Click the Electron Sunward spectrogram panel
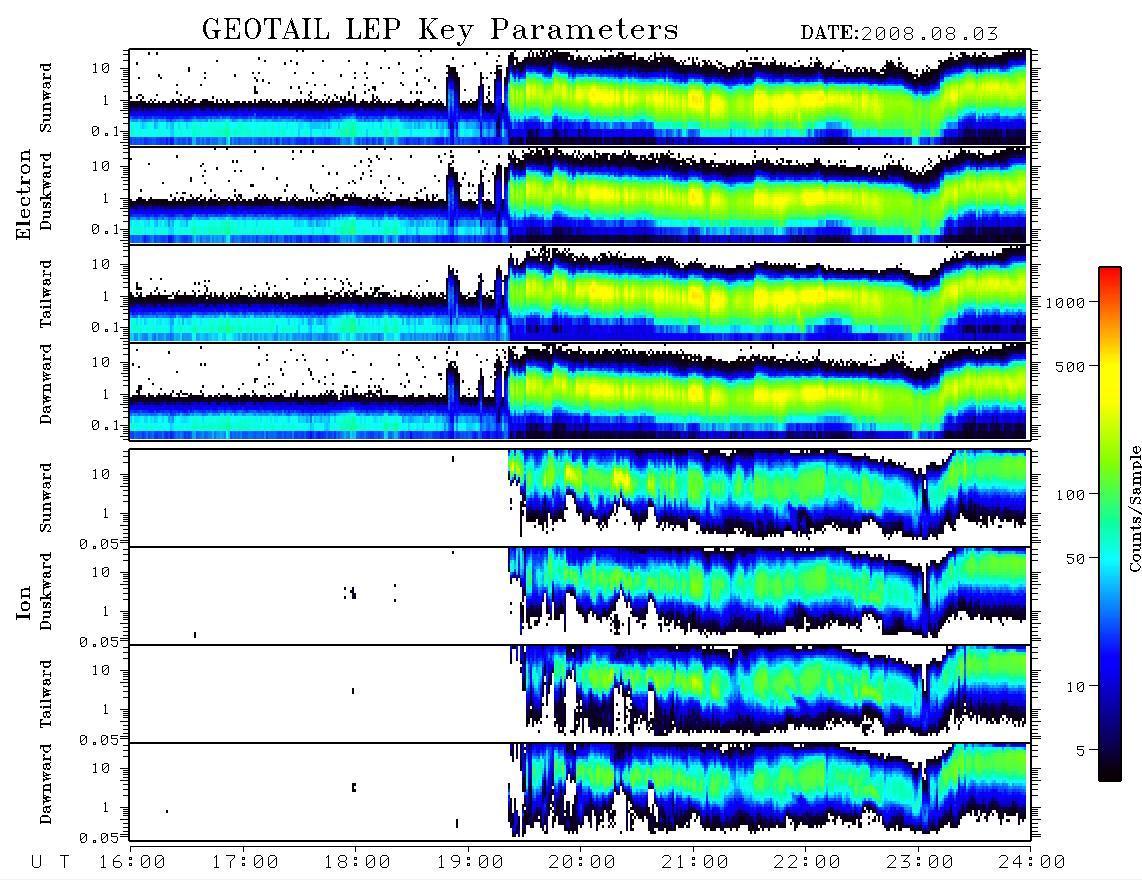The image size is (1142, 880). click(580, 97)
